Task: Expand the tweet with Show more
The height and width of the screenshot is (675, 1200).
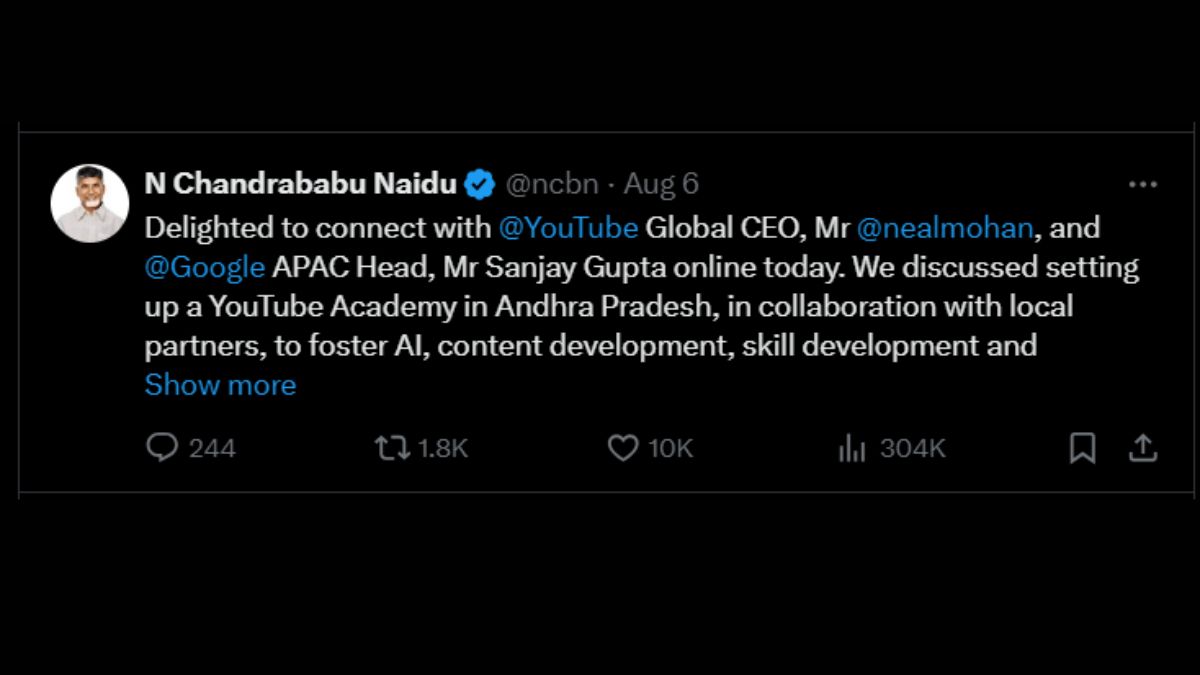Action: (x=220, y=385)
